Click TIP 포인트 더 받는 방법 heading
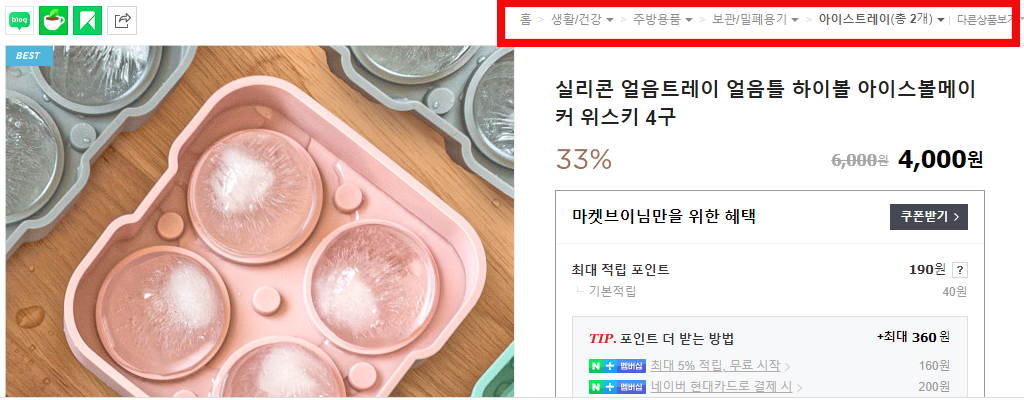Screen dimensions: 1024x400 pos(662,339)
